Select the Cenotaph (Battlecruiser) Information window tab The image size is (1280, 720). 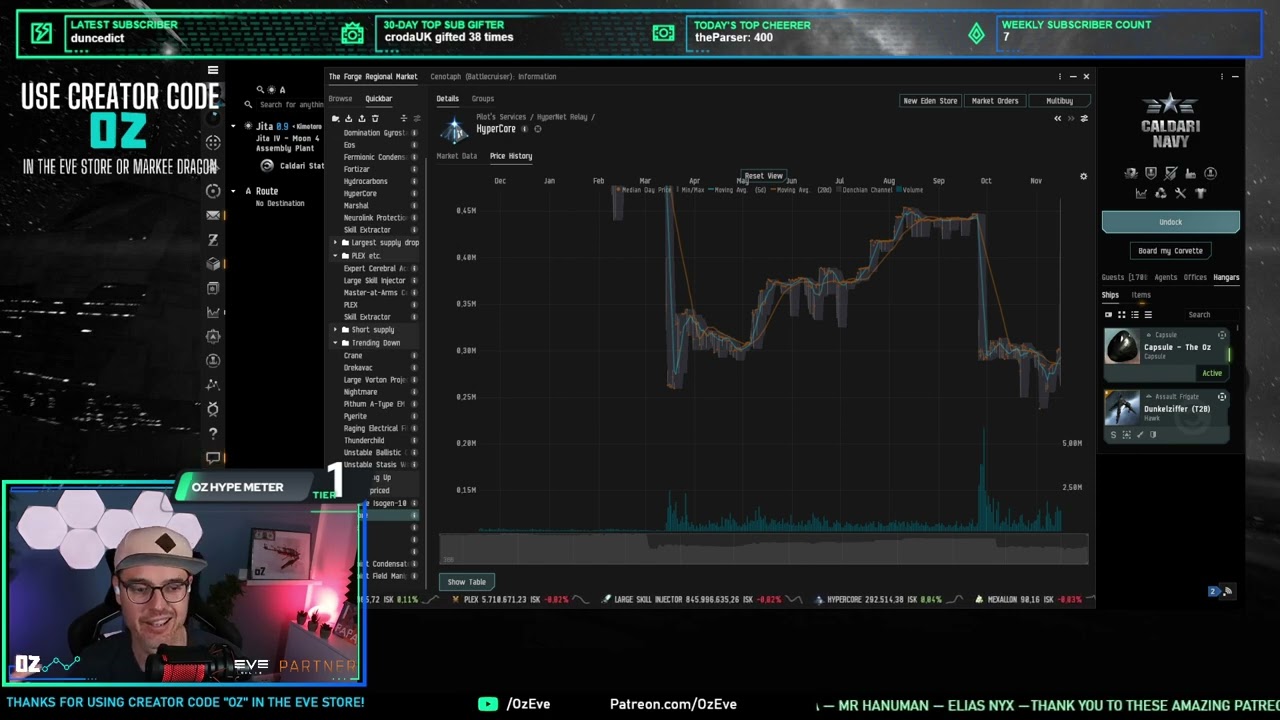(x=494, y=76)
